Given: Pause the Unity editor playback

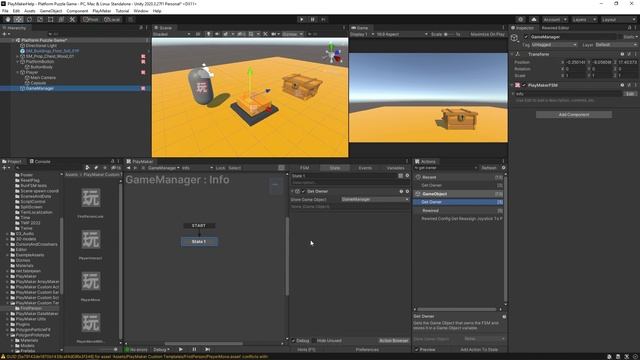Looking at the screenshot, I should click(x=313, y=19).
